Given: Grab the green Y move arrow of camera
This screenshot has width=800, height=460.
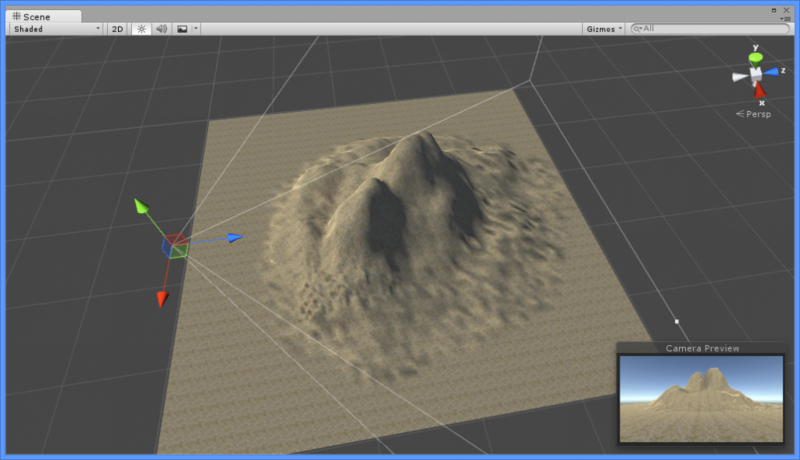Looking at the screenshot, I should click(141, 206).
